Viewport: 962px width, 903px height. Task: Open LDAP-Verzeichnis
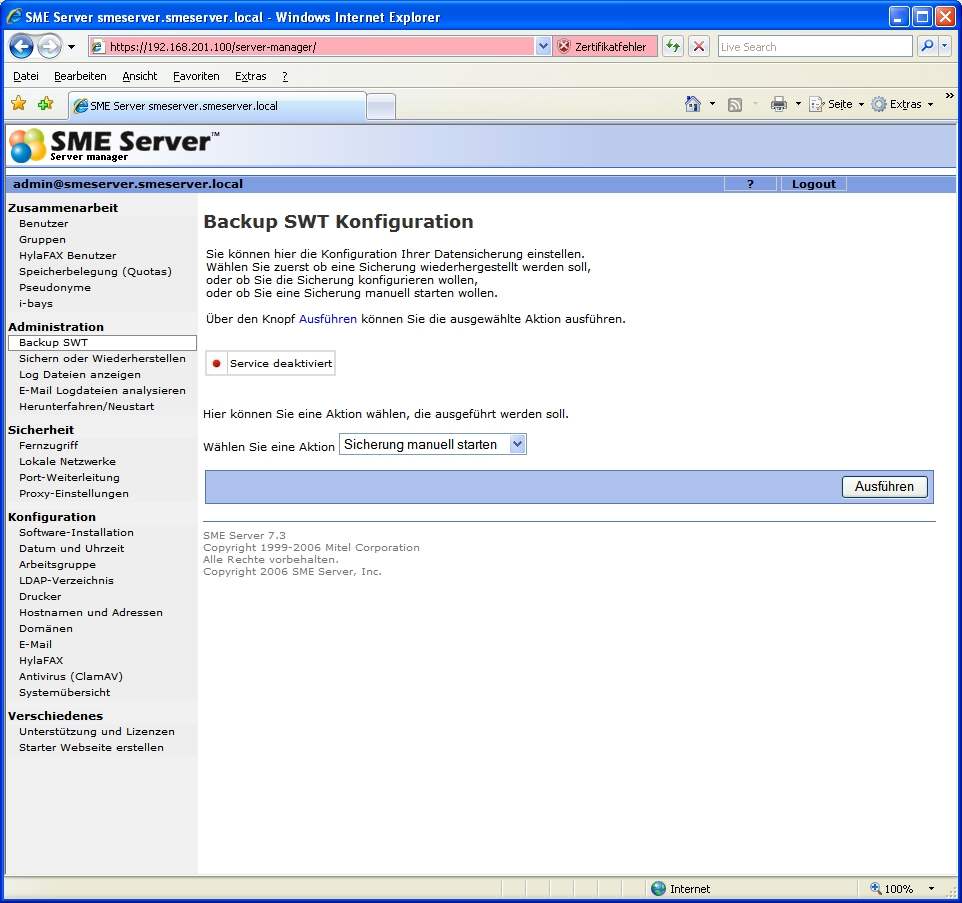coord(66,580)
